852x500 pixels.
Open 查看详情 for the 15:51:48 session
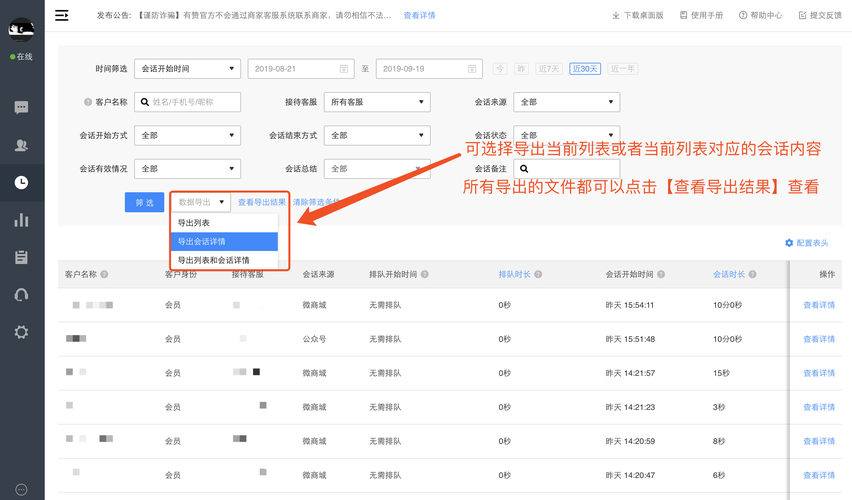819,339
